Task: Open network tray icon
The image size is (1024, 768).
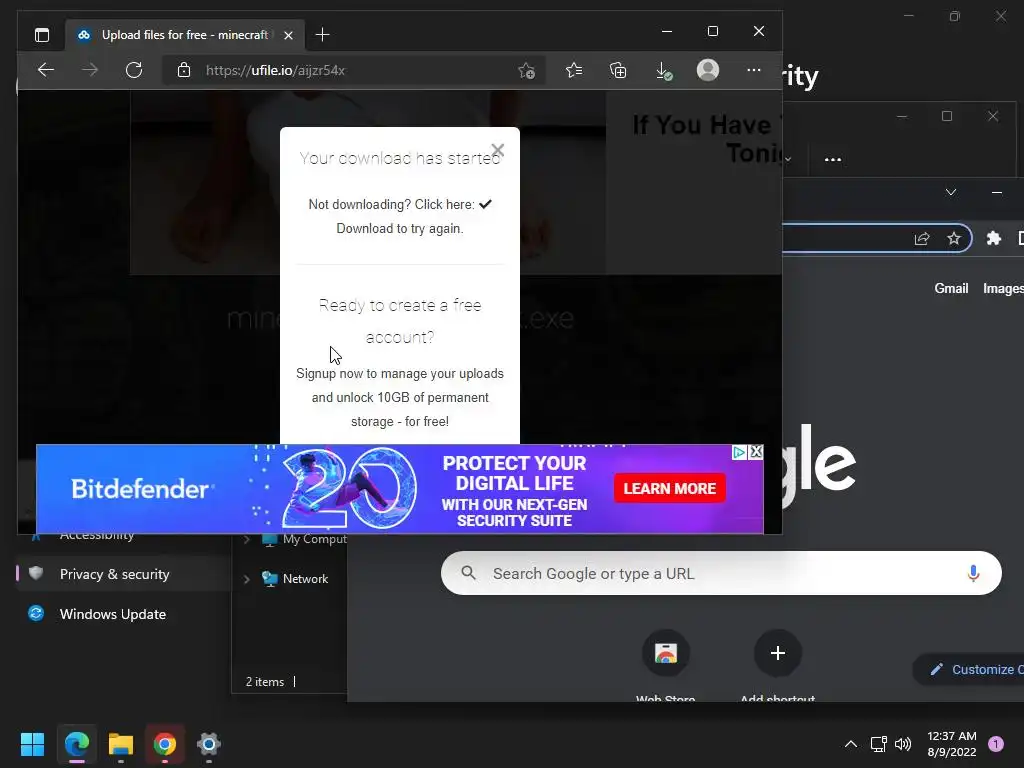Action: coord(878,744)
